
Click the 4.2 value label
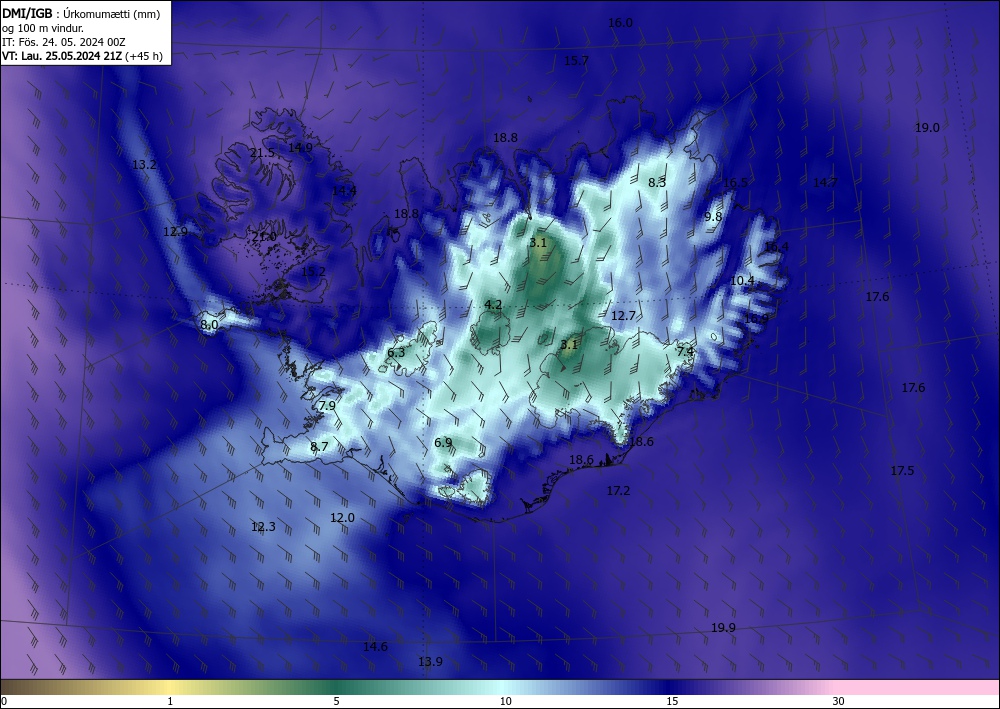pos(493,305)
